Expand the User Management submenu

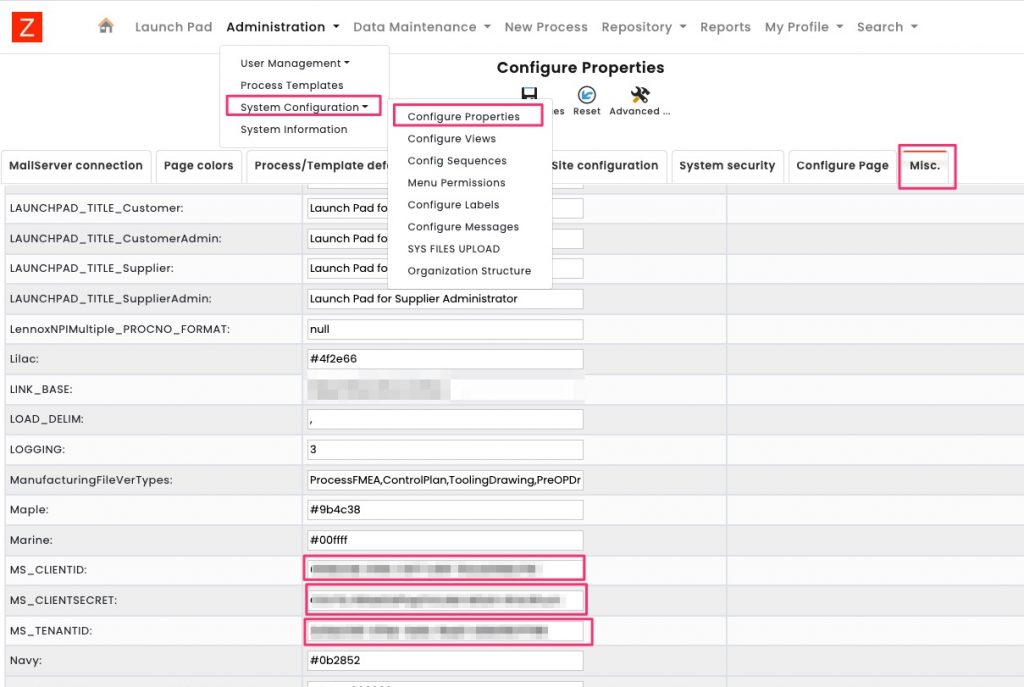pyautogui.click(x=295, y=63)
